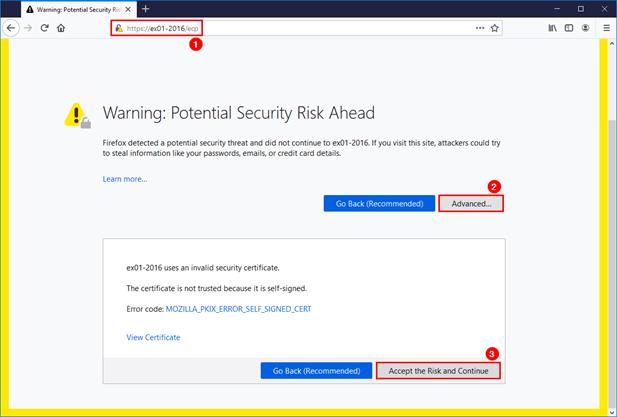Open the Firefox home page
Image resolution: width=617 pixels, height=417 pixels.
click(x=61, y=28)
